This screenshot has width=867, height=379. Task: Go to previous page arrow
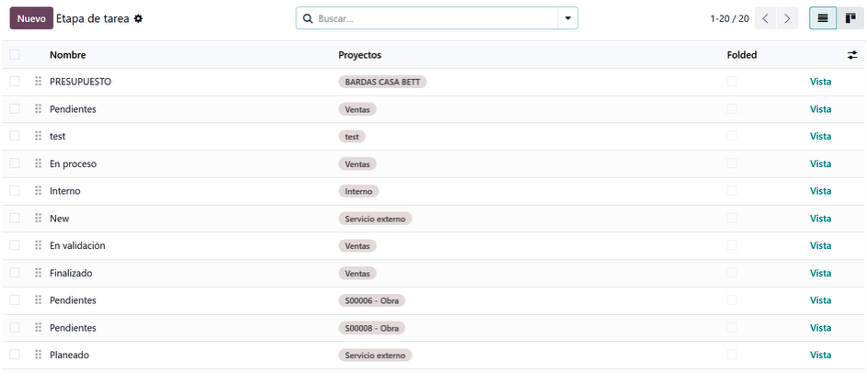(765, 18)
